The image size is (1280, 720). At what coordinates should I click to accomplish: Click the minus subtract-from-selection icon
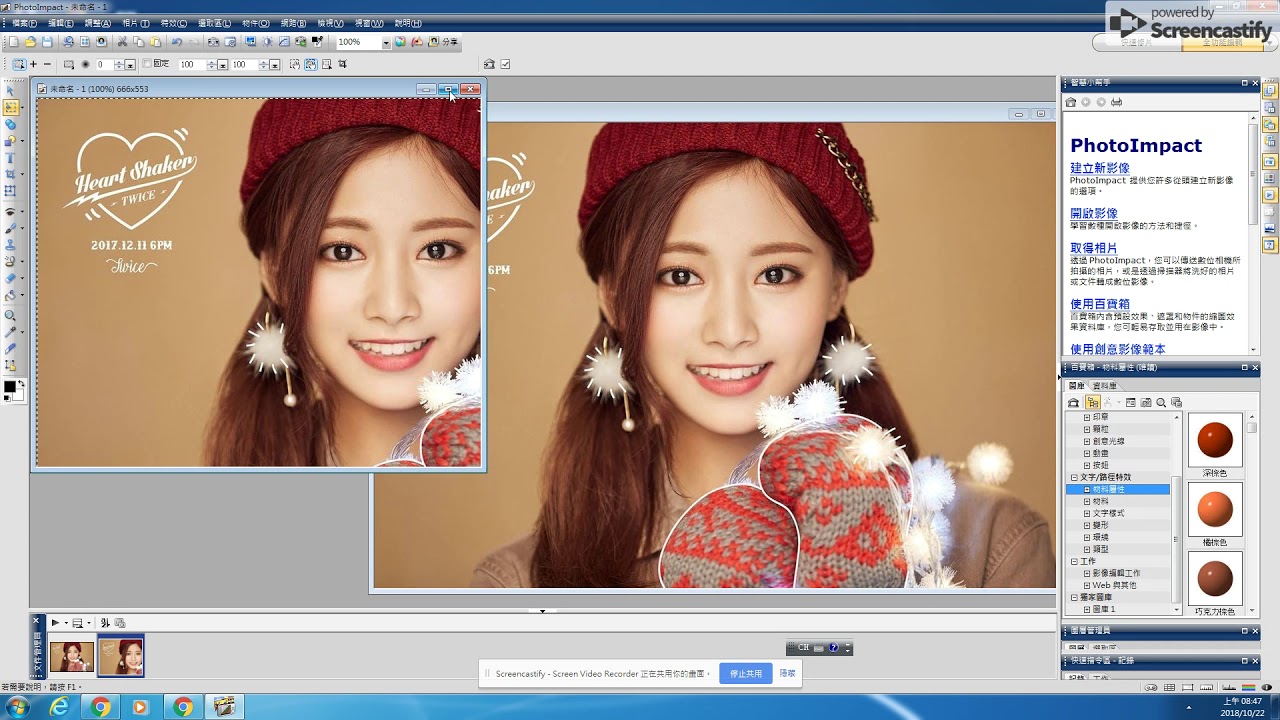pos(47,64)
